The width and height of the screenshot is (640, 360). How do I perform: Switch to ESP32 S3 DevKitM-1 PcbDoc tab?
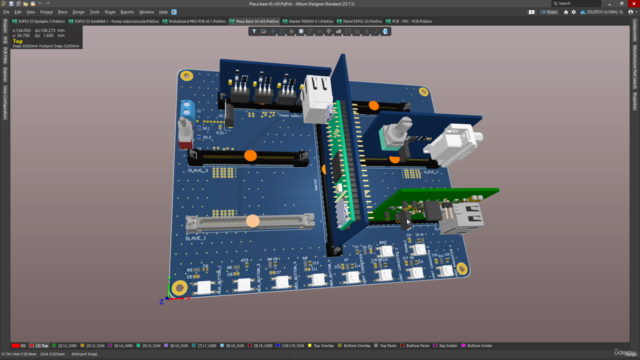click(114, 21)
